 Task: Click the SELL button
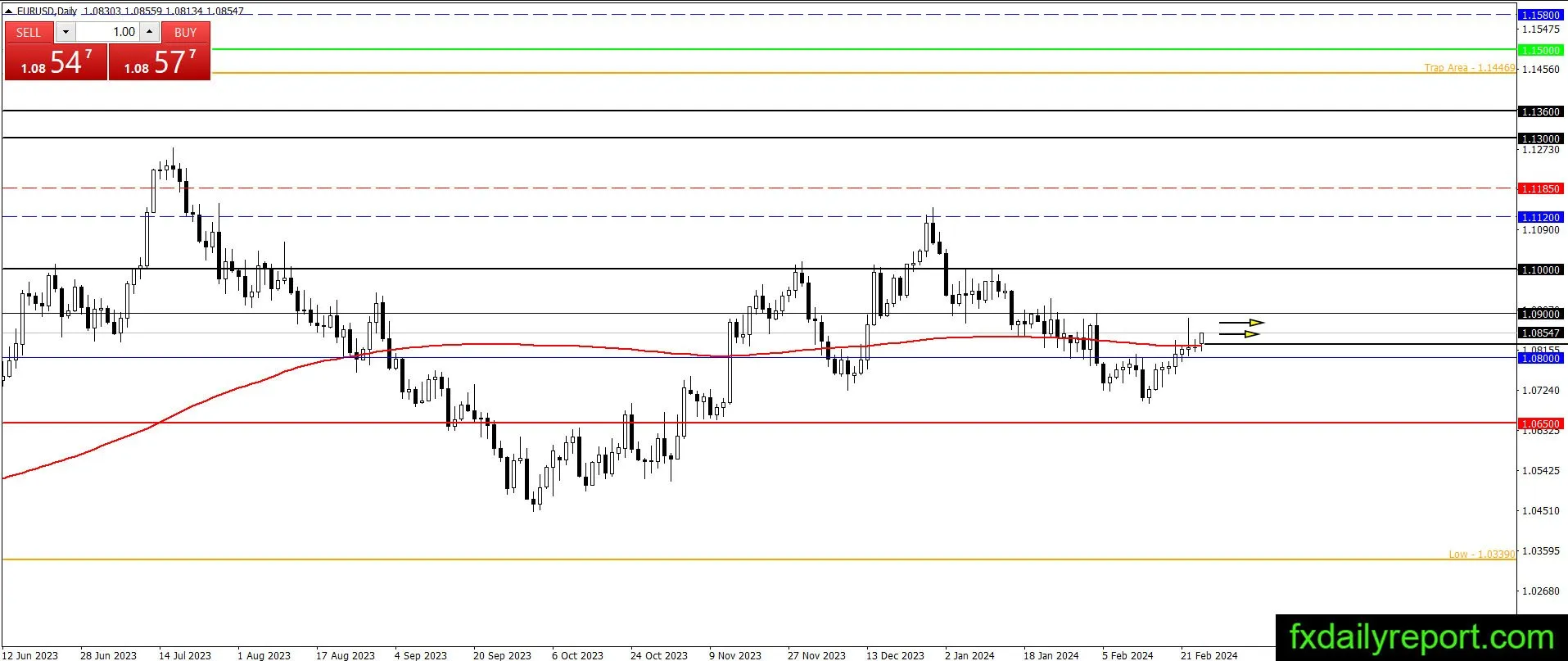coord(29,32)
